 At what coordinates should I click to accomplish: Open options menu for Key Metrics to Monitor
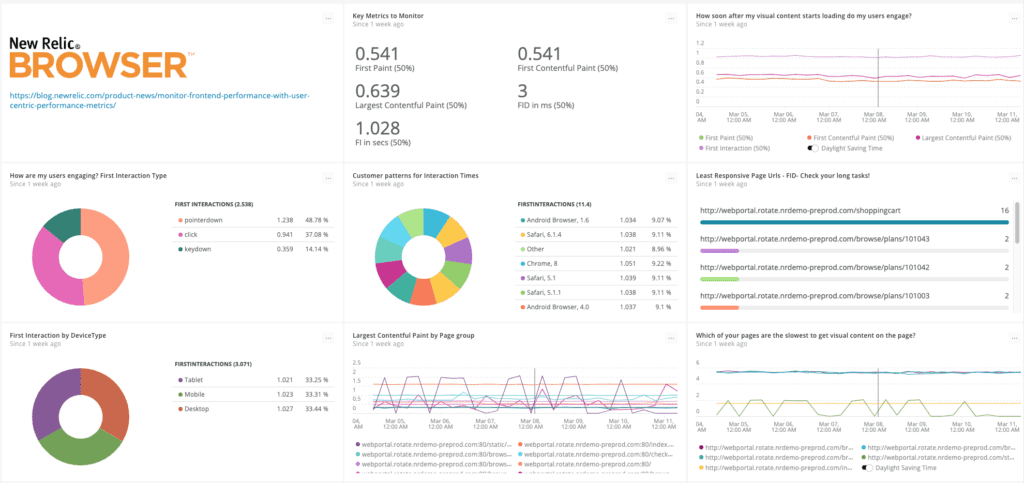click(x=671, y=19)
